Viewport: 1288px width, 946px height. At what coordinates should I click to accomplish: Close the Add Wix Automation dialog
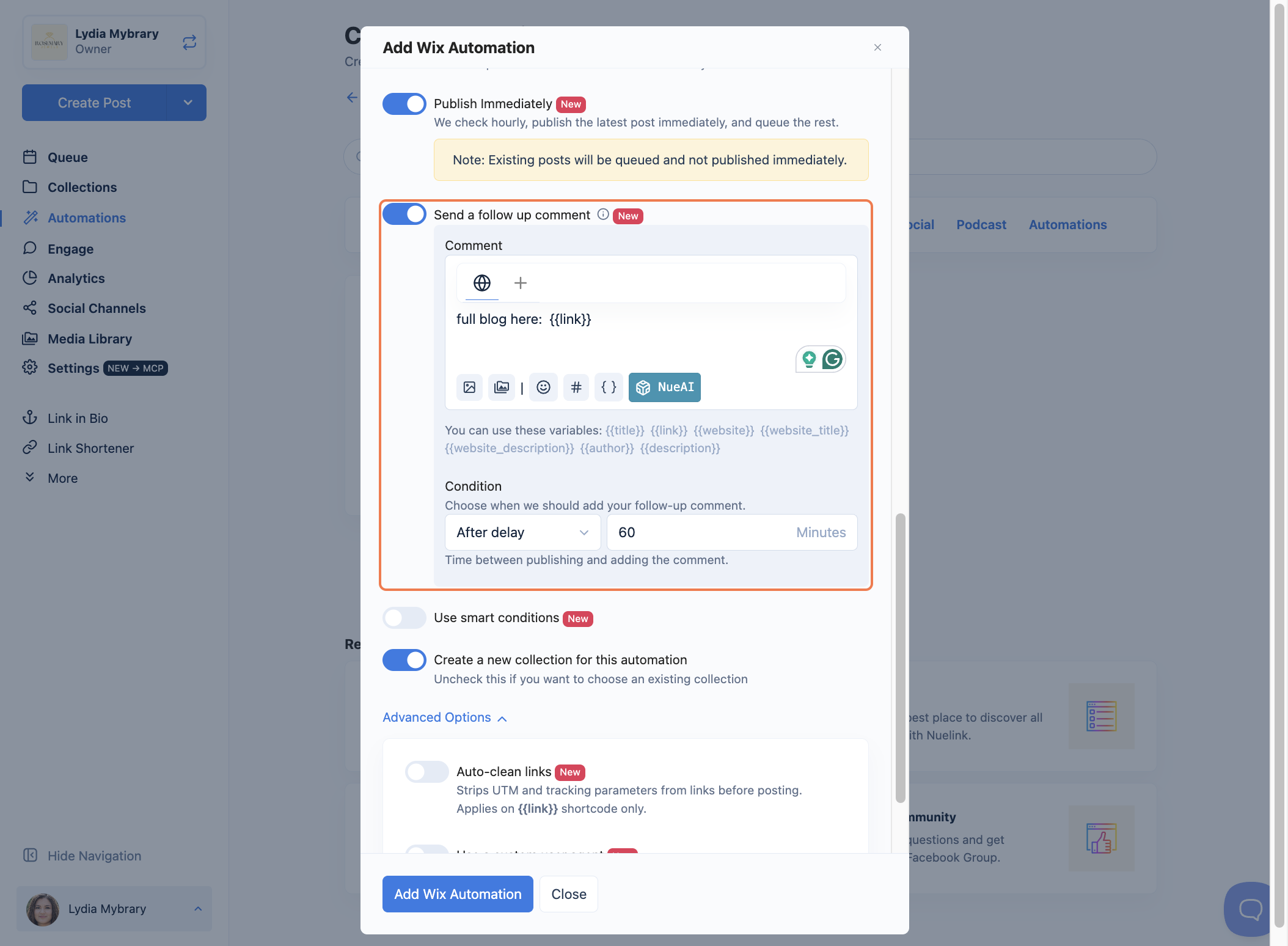(877, 48)
